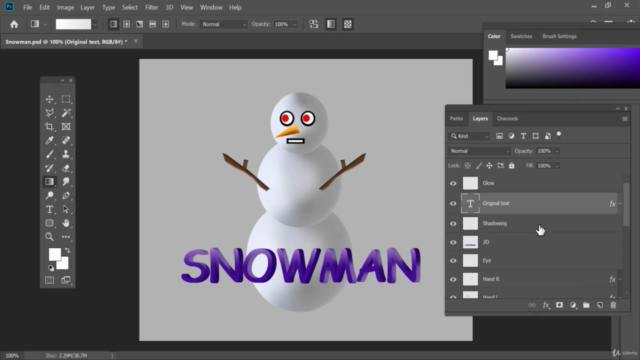Go to Photoshop Home screen

pyautogui.click(x=14, y=24)
